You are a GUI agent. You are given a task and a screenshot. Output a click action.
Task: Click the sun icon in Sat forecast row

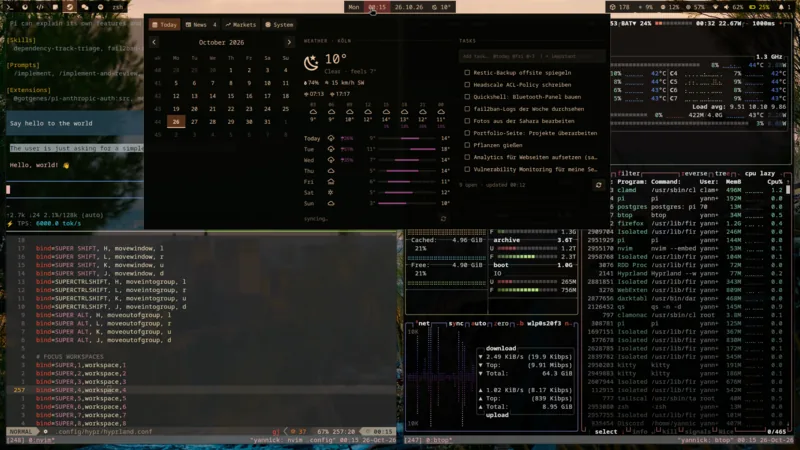click(x=331, y=192)
